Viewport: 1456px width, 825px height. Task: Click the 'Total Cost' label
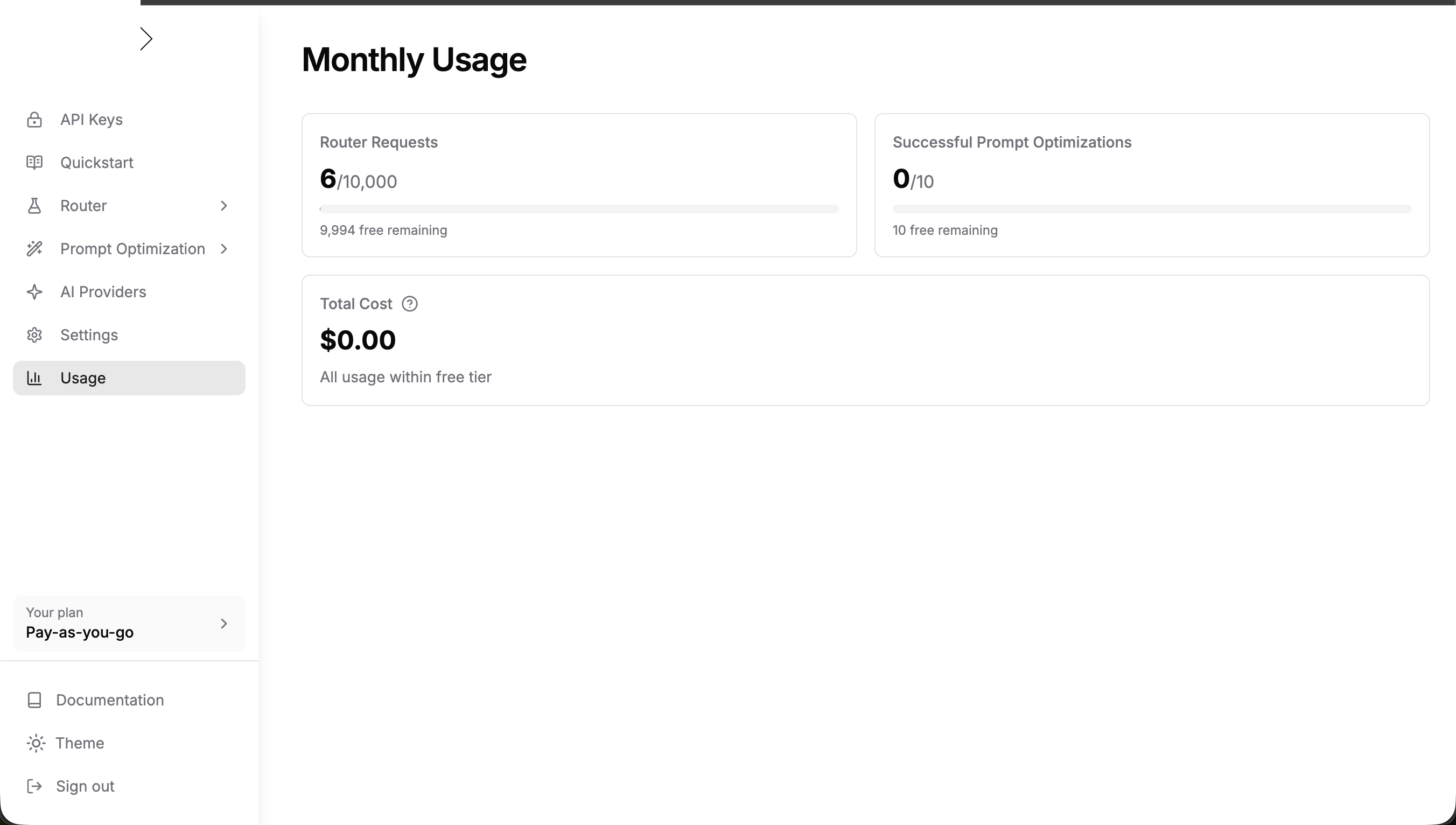point(356,304)
